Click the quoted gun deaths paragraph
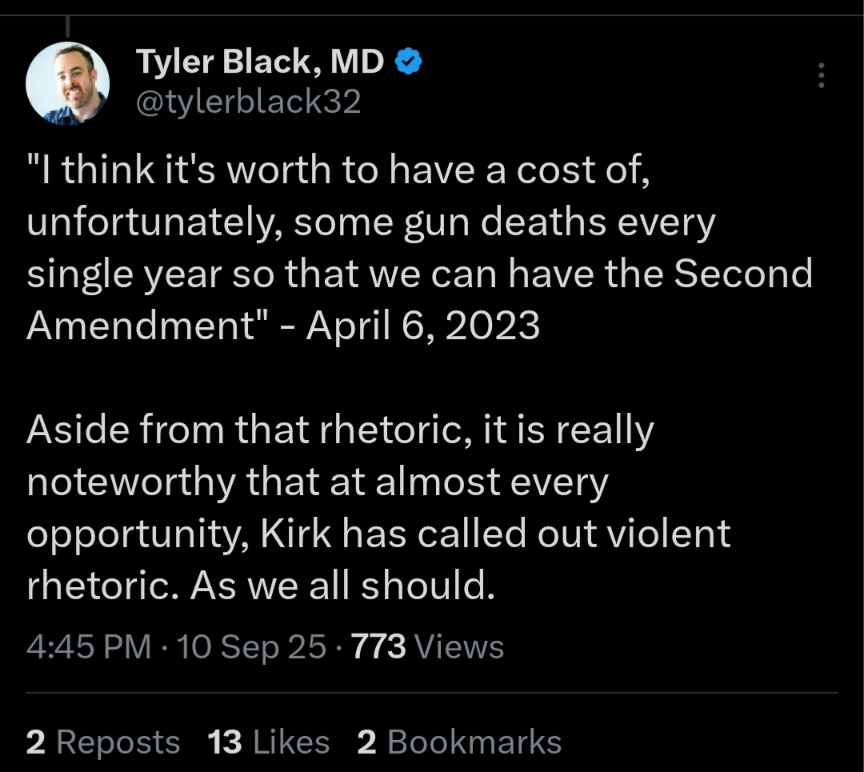This screenshot has height=772, width=864. [x=420, y=248]
